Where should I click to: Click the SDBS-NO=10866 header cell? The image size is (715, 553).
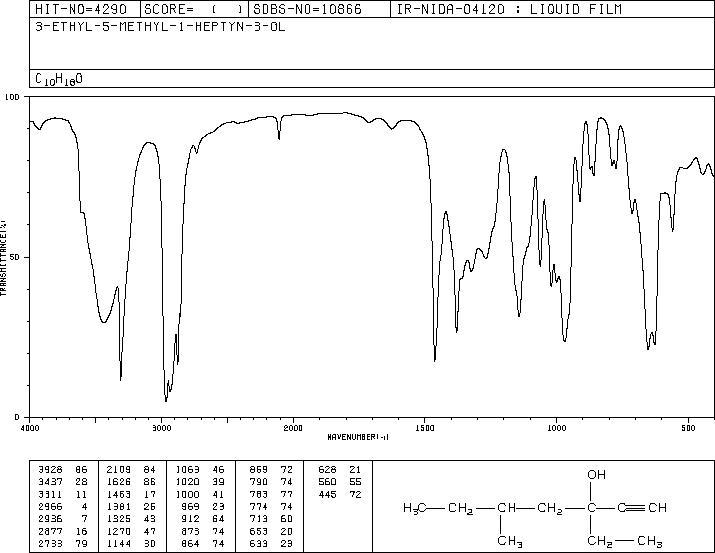[x=319, y=9]
